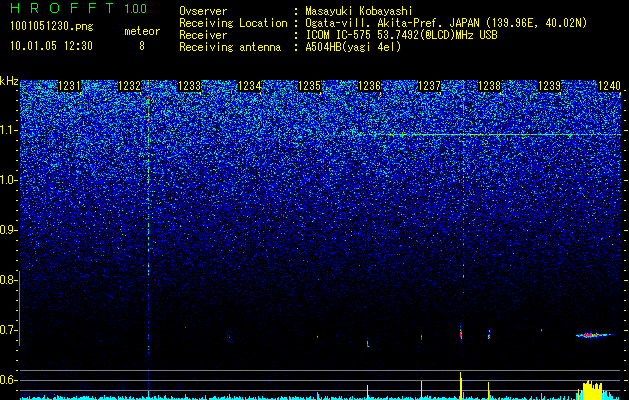Click the 0.9 frequency axis label
This screenshot has width=629, height=400.
(x=7, y=230)
